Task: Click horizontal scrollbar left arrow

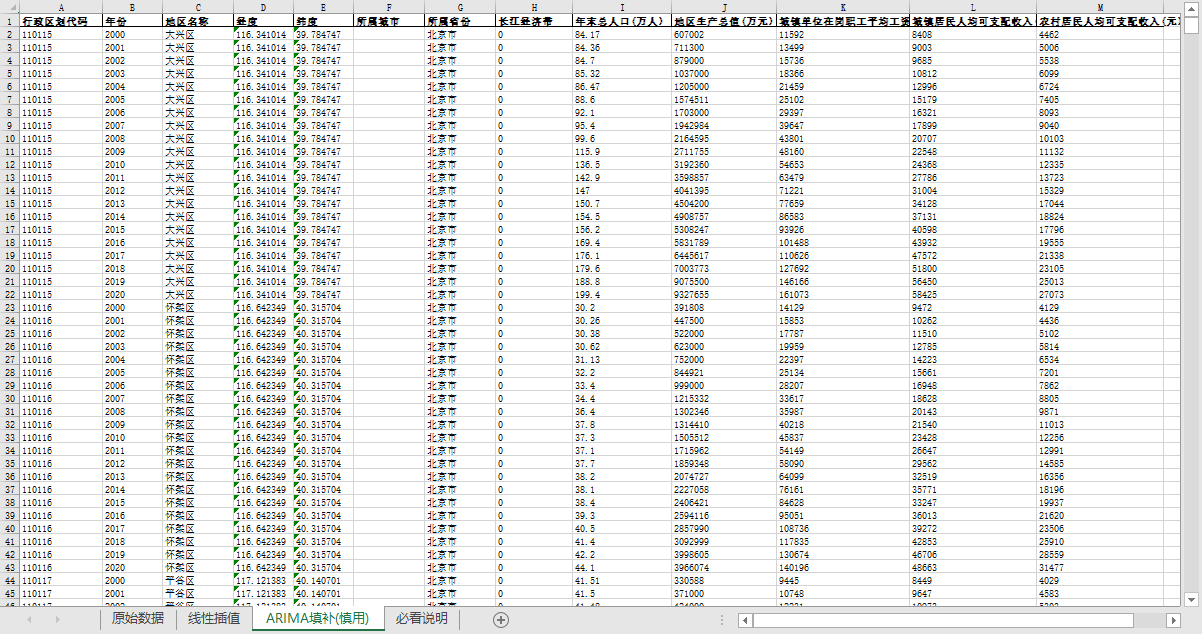Action: click(x=745, y=620)
